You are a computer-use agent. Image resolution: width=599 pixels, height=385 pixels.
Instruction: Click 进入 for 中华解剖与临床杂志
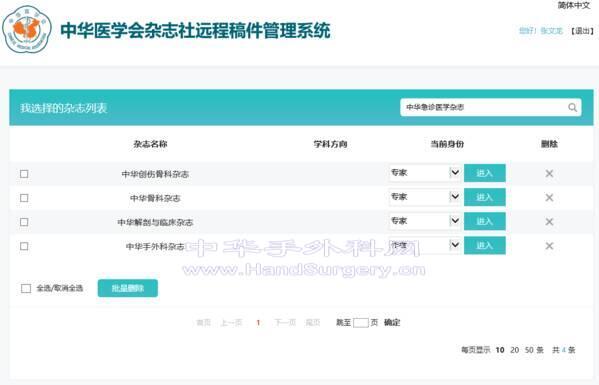point(485,221)
